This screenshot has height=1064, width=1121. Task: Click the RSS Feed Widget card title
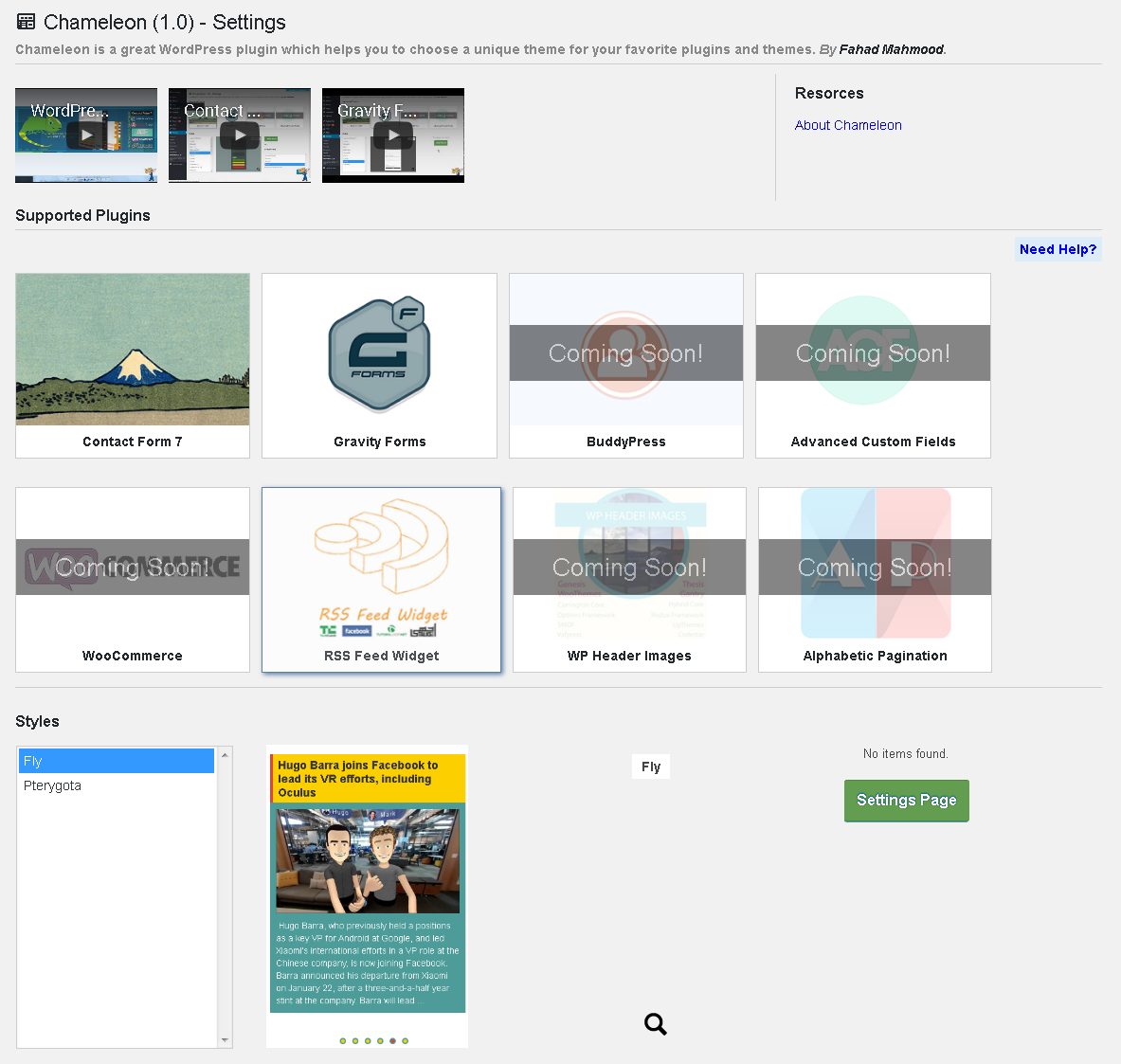[382, 656]
